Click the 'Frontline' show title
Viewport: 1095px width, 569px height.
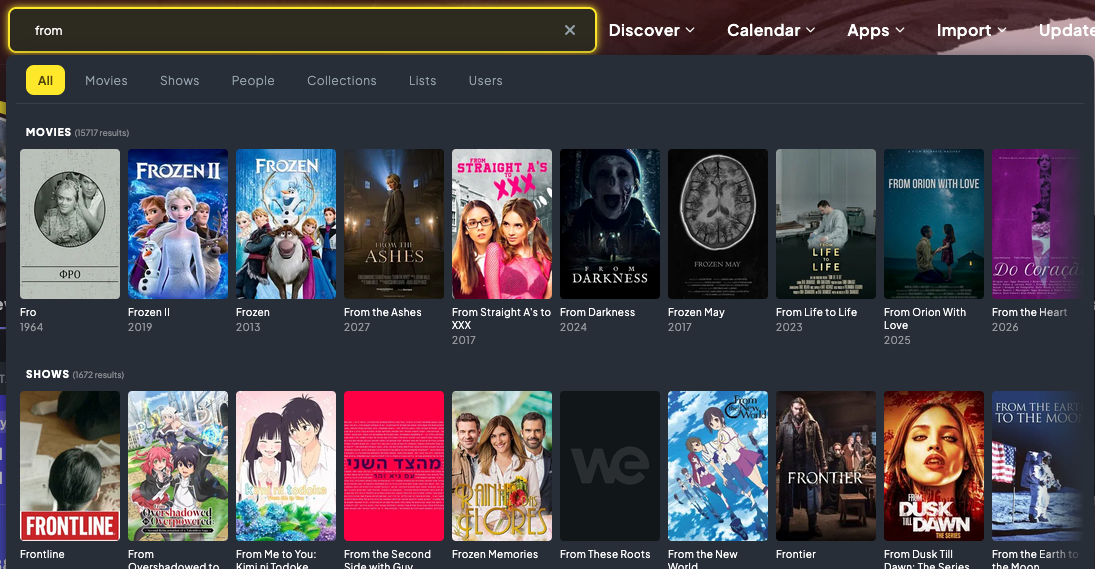[42, 554]
